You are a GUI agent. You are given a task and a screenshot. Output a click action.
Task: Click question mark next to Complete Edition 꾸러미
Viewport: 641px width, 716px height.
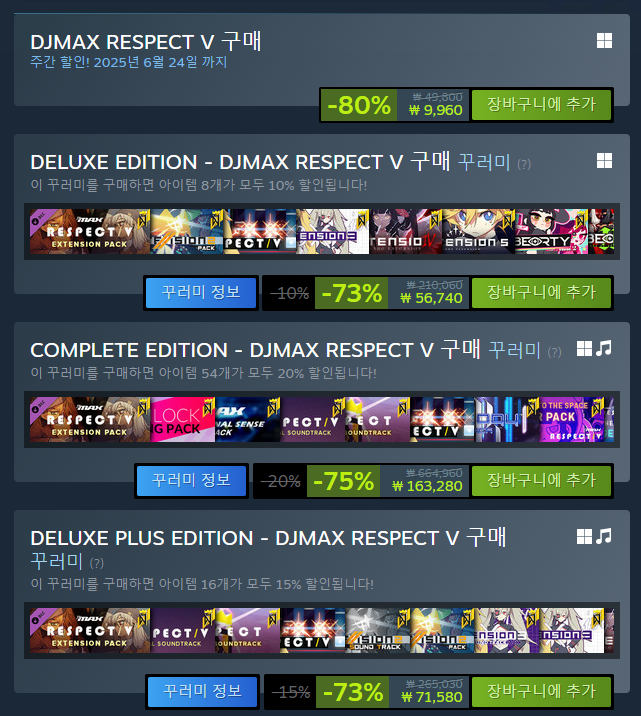pos(554,352)
